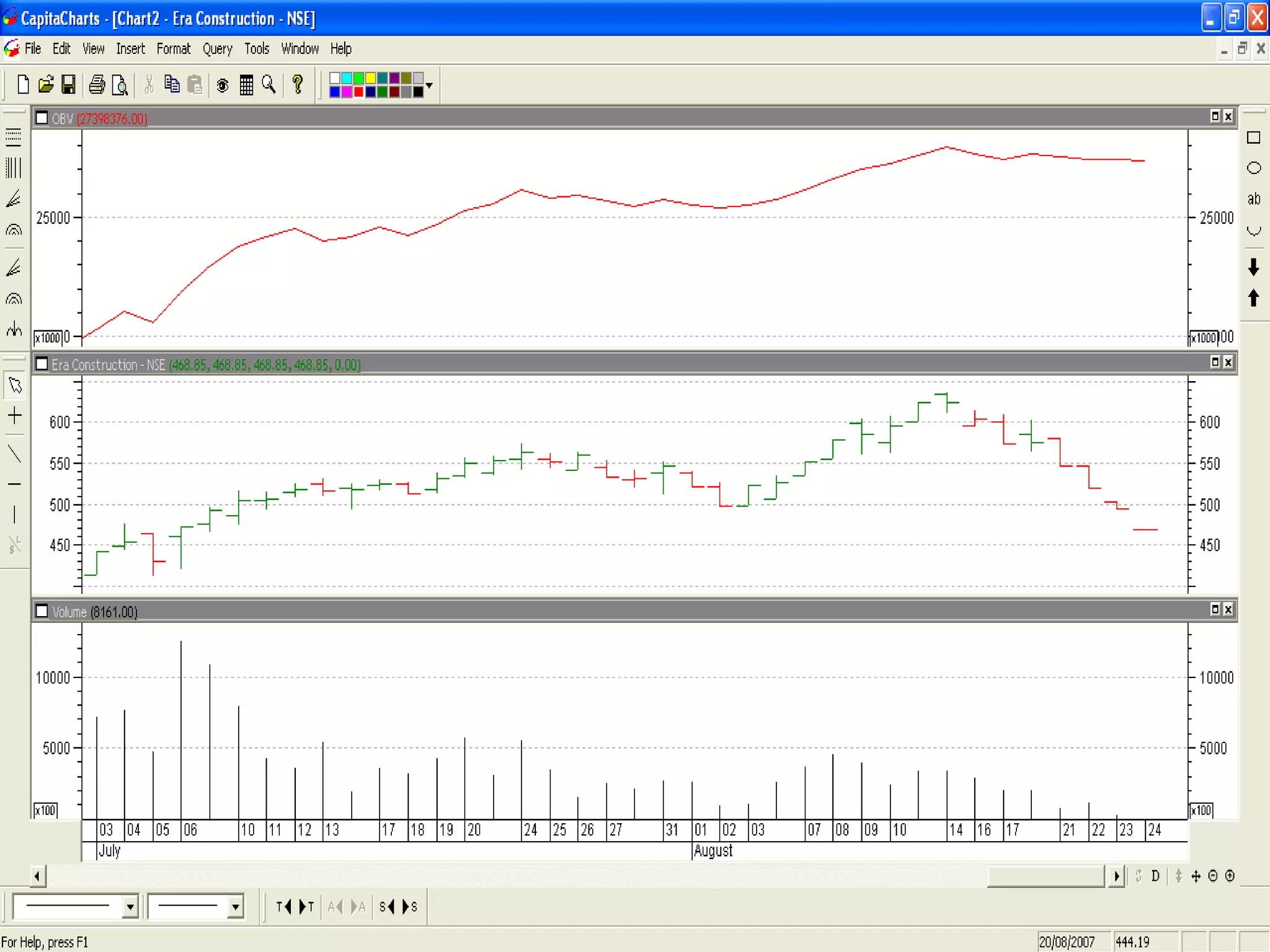Toggle the Era Construction - NSE panel checkbox
The height and width of the screenshot is (952, 1270).
(42, 364)
